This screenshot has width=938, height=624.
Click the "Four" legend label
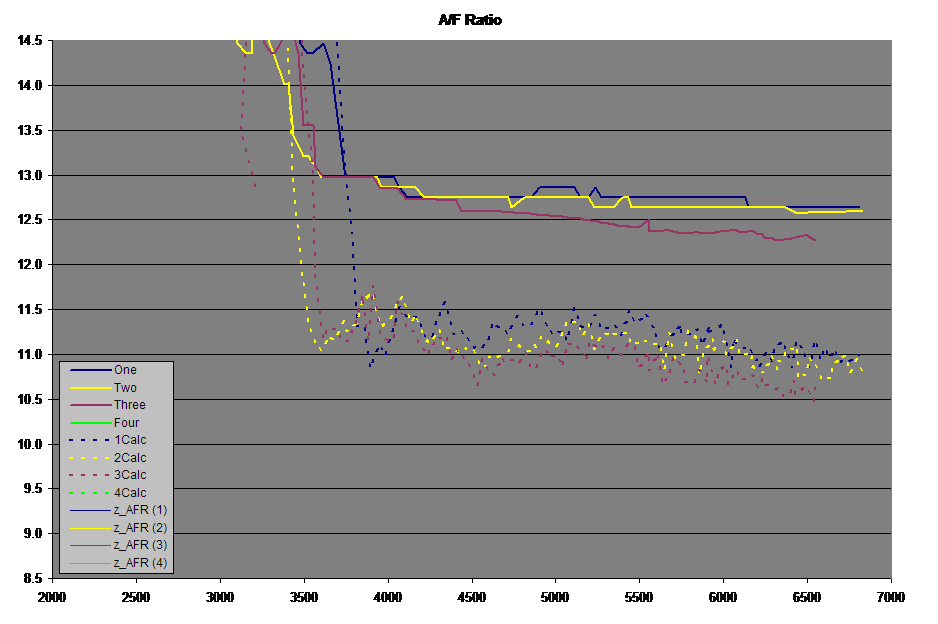(x=126, y=423)
